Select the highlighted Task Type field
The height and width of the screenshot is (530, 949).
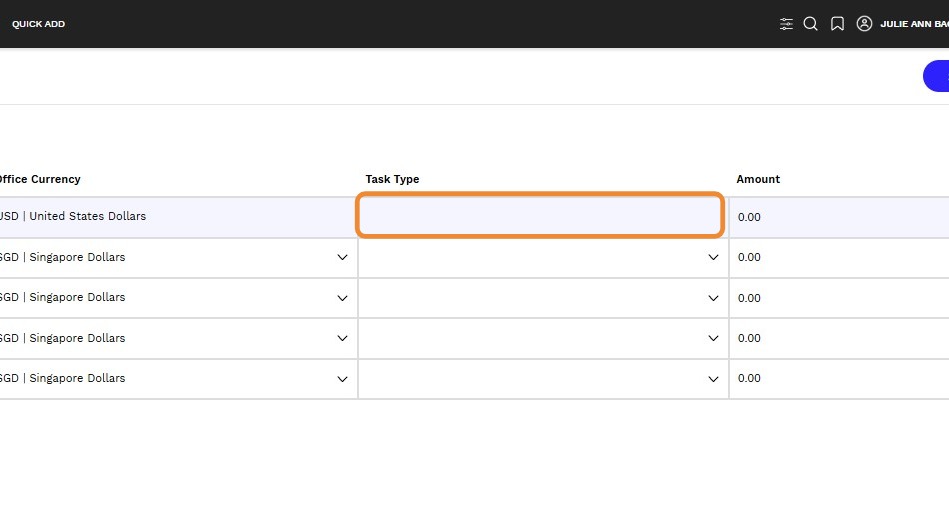(540, 215)
